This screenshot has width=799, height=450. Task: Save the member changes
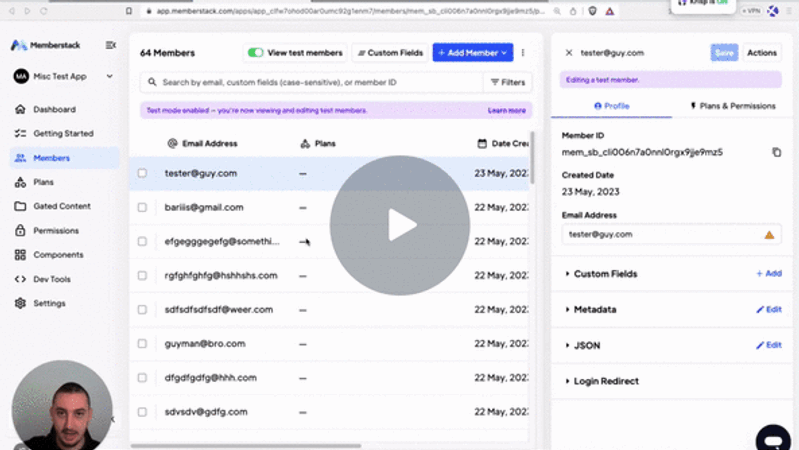(724, 52)
